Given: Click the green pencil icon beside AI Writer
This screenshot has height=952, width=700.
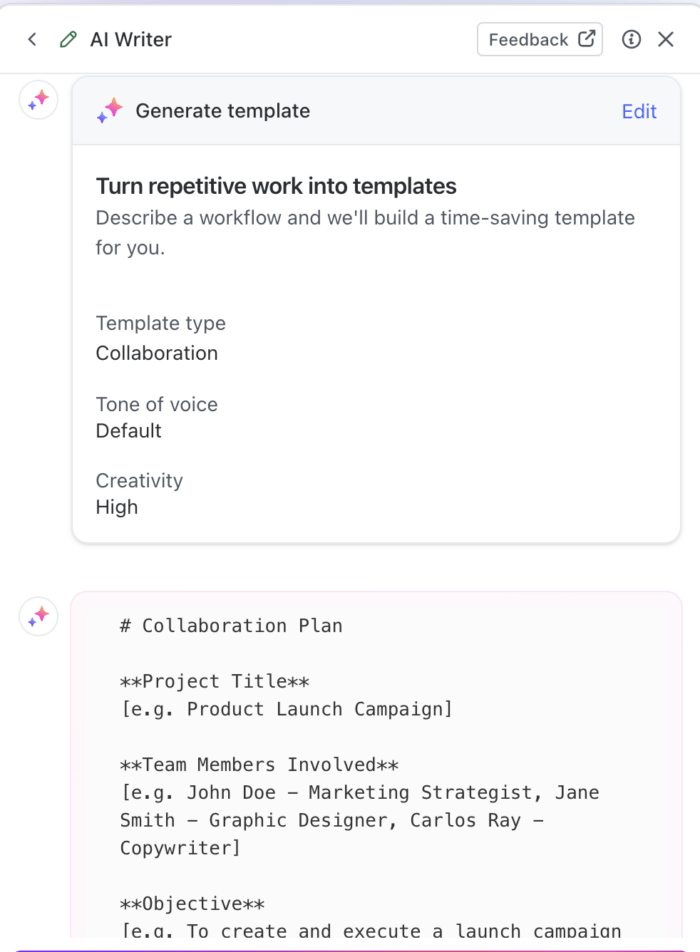Looking at the screenshot, I should (68, 40).
